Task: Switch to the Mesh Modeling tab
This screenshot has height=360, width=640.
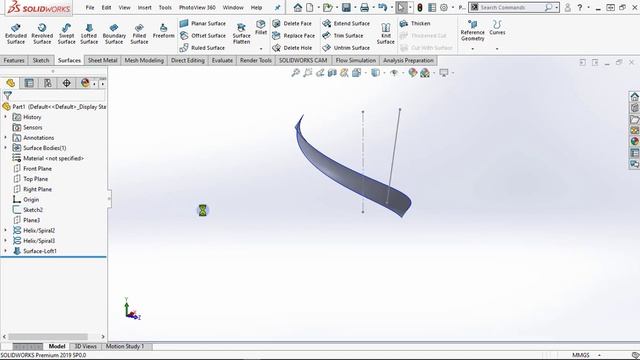Action: tap(144, 60)
